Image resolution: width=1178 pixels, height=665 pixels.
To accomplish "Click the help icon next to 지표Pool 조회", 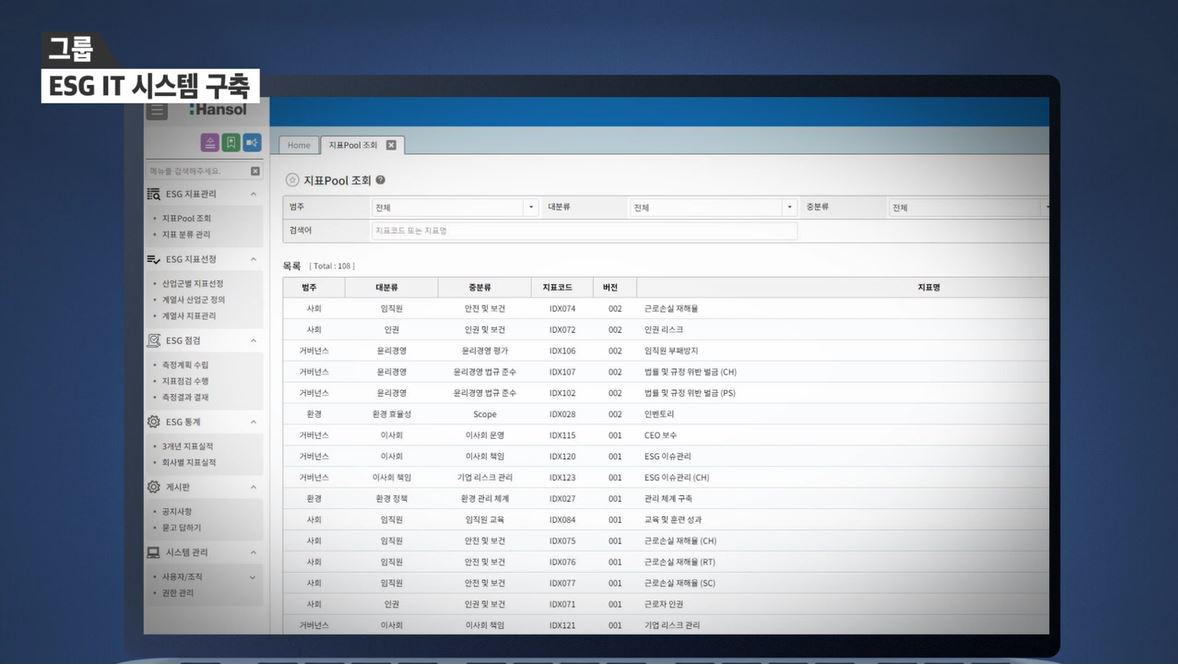I will pos(380,180).
